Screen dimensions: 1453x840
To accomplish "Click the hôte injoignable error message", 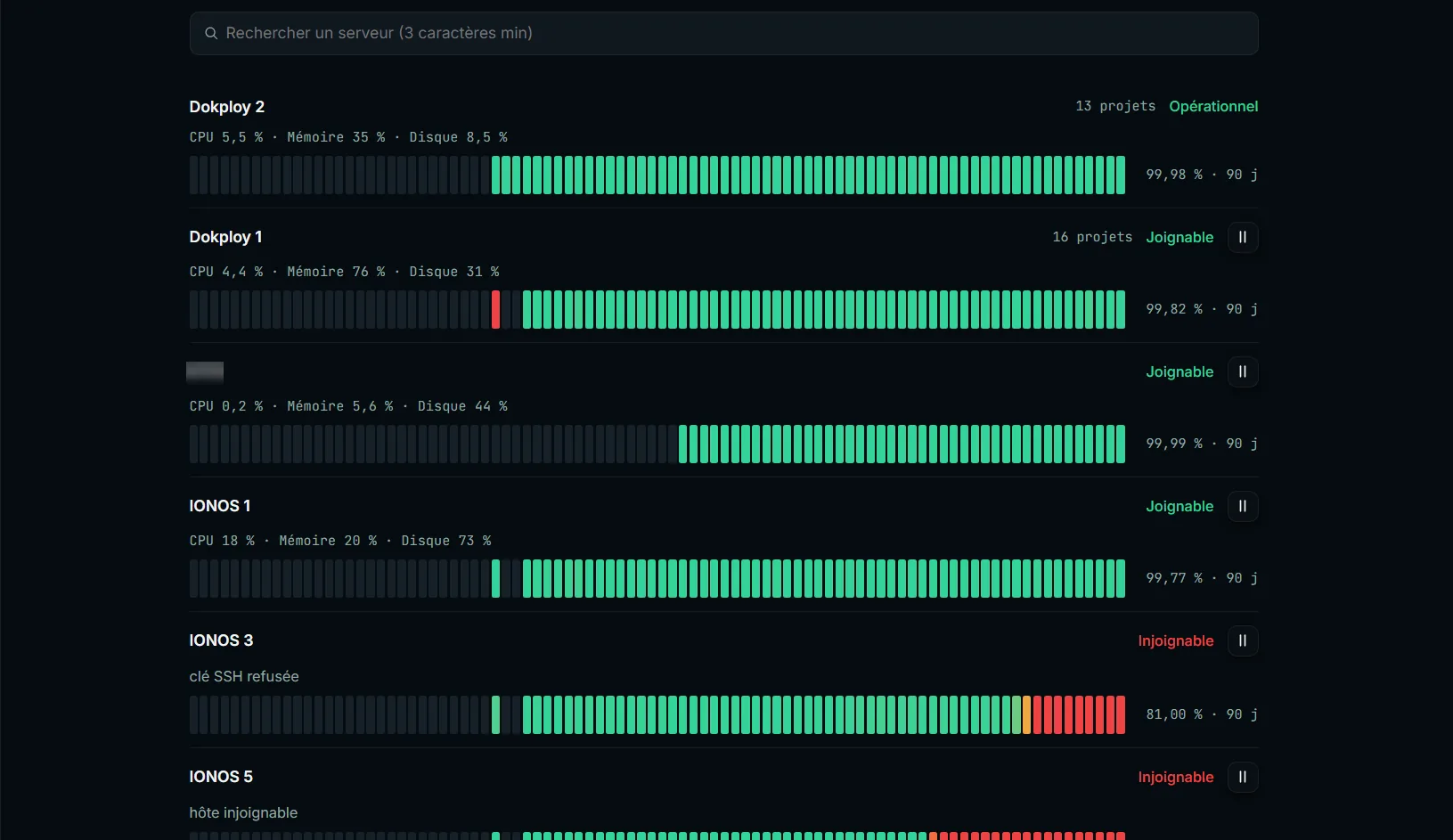I will (243, 812).
